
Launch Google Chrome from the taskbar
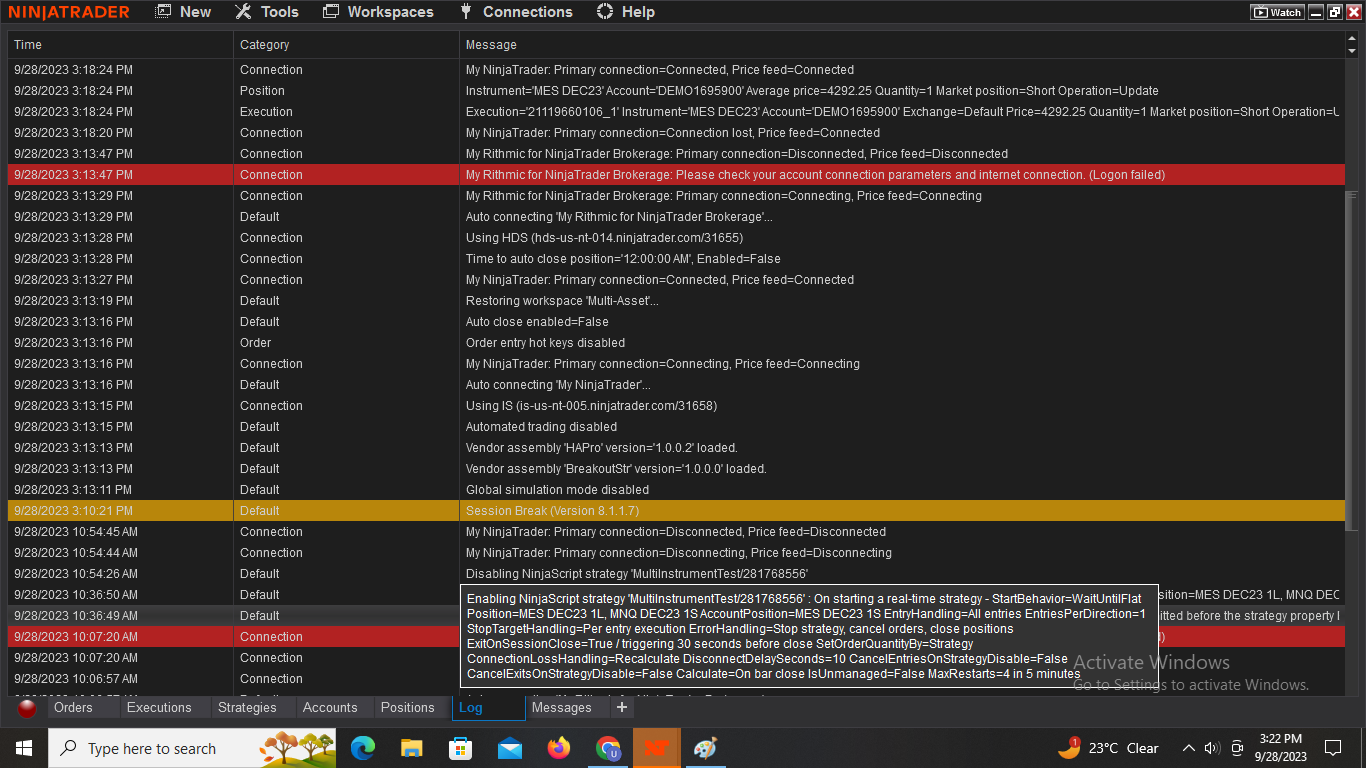[x=608, y=748]
